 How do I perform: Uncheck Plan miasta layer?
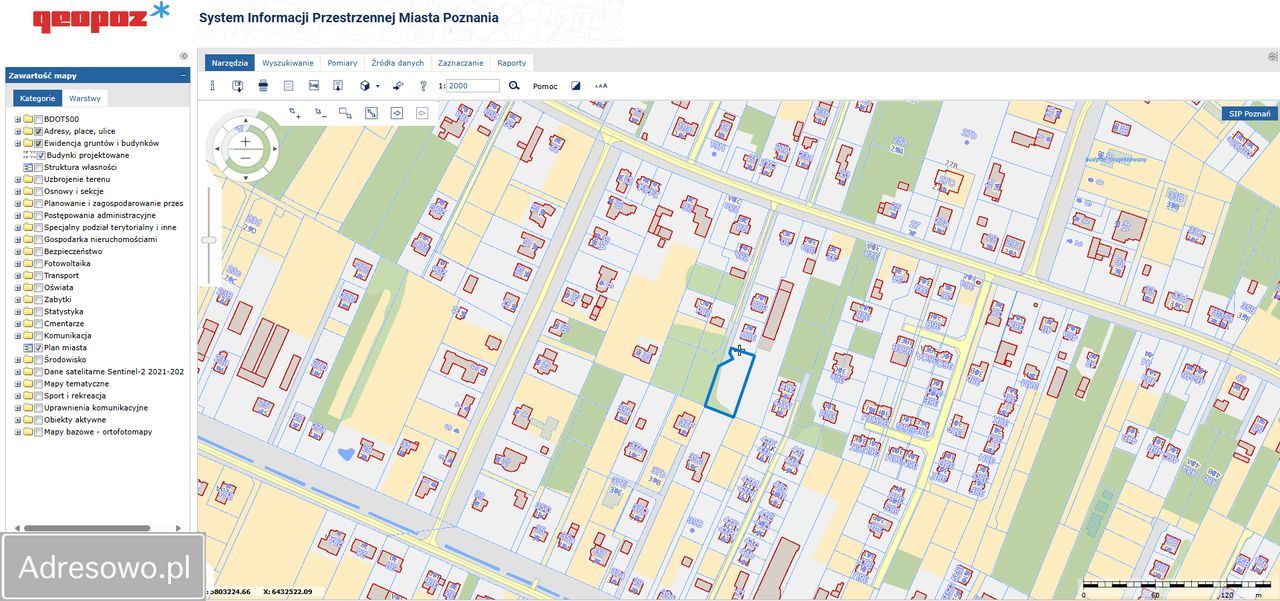38,347
